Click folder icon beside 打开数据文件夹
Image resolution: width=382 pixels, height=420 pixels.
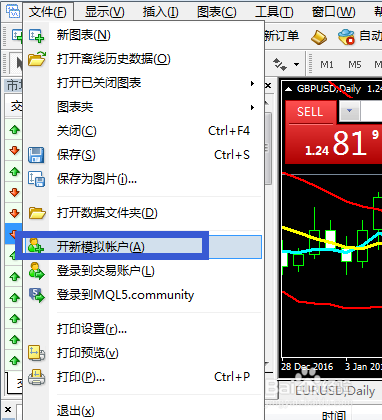[x=37, y=213]
